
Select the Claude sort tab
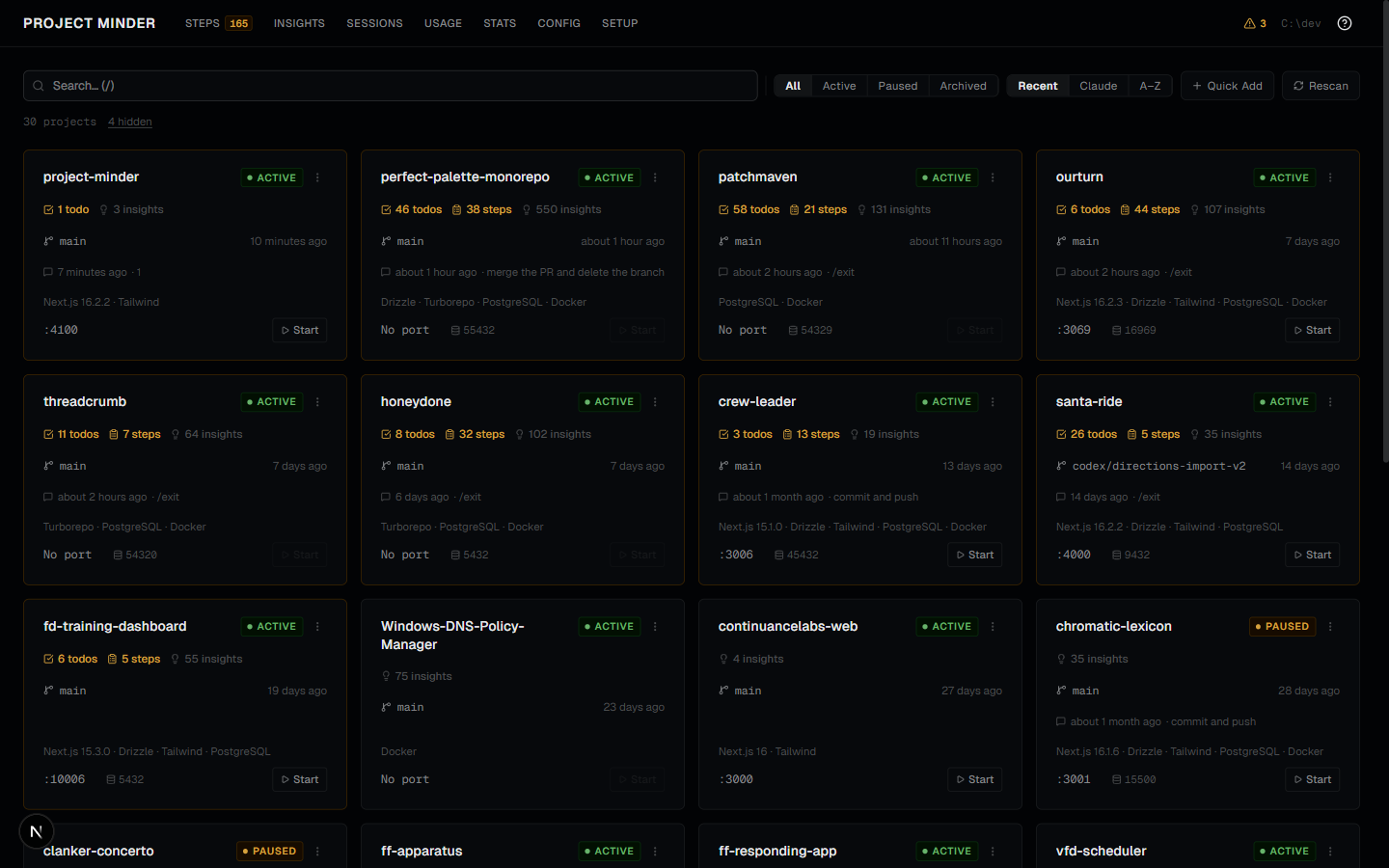1098,85
